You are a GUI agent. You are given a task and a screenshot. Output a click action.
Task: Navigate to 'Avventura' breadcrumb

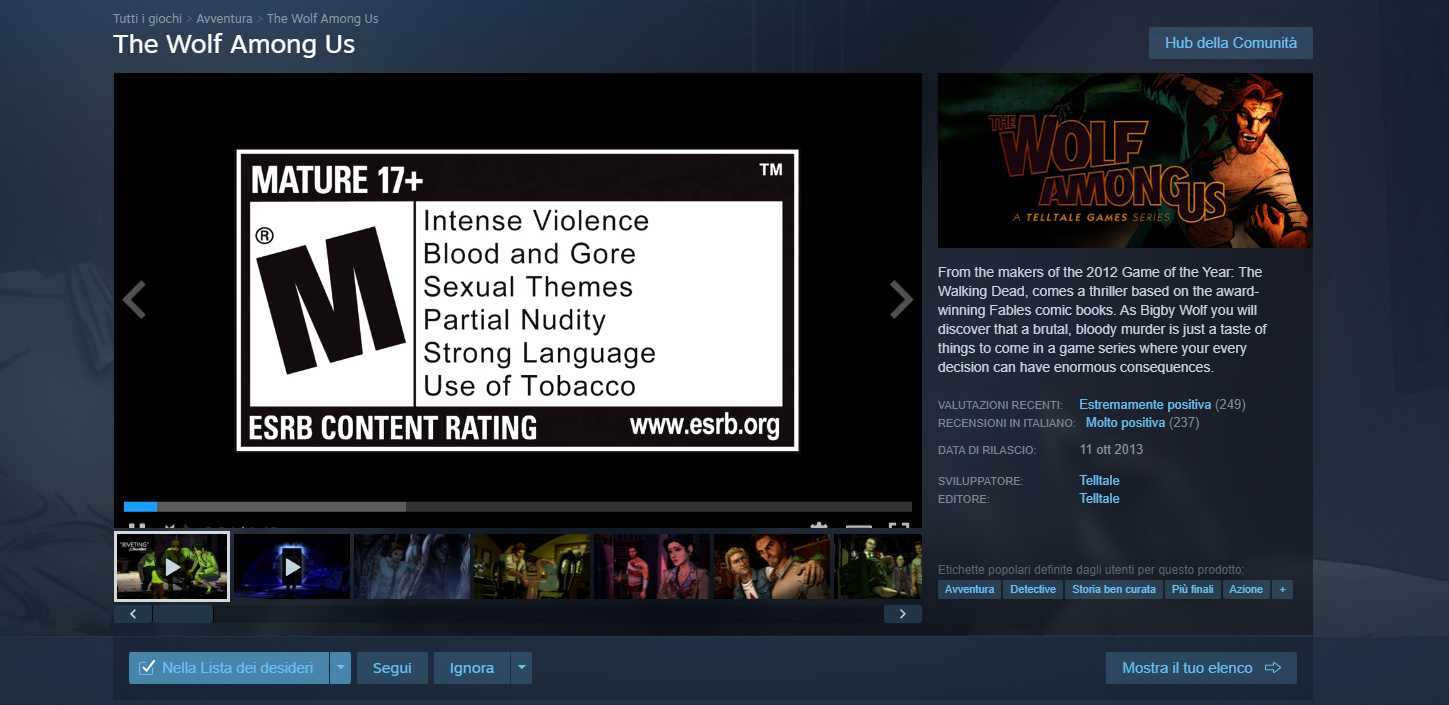tap(224, 19)
